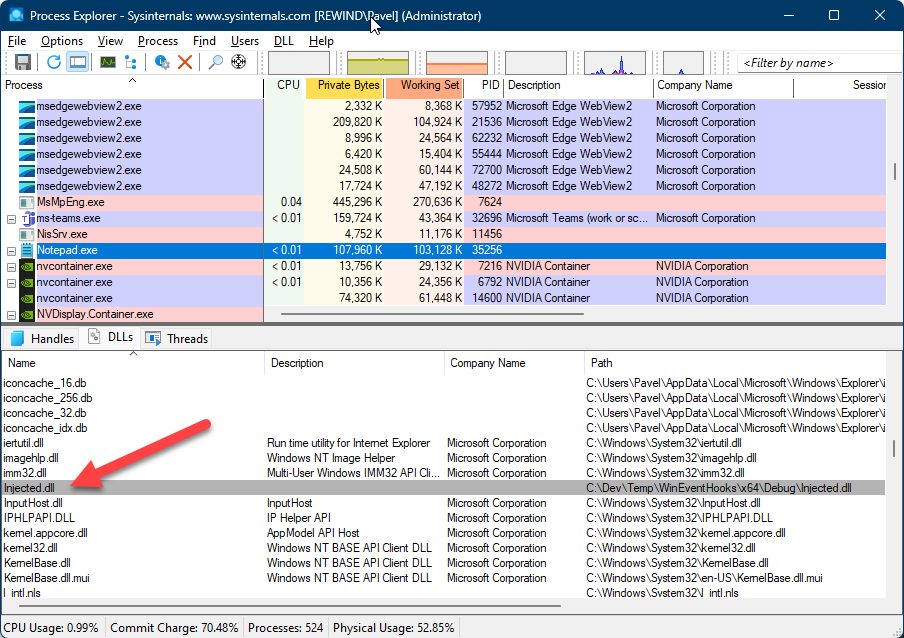The image size is (904, 638).
Task: Sort by the Process column header
Action: point(132,85)
